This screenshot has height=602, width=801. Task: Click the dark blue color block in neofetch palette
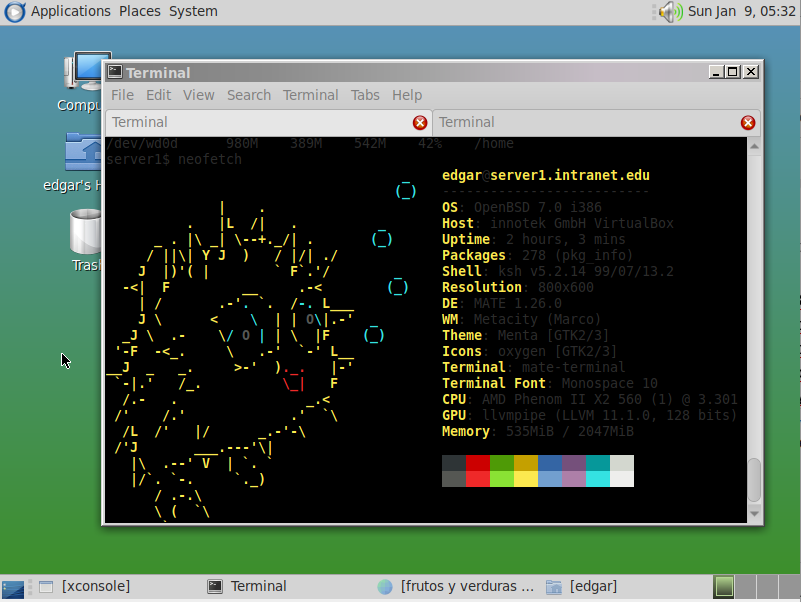[550, 463]
